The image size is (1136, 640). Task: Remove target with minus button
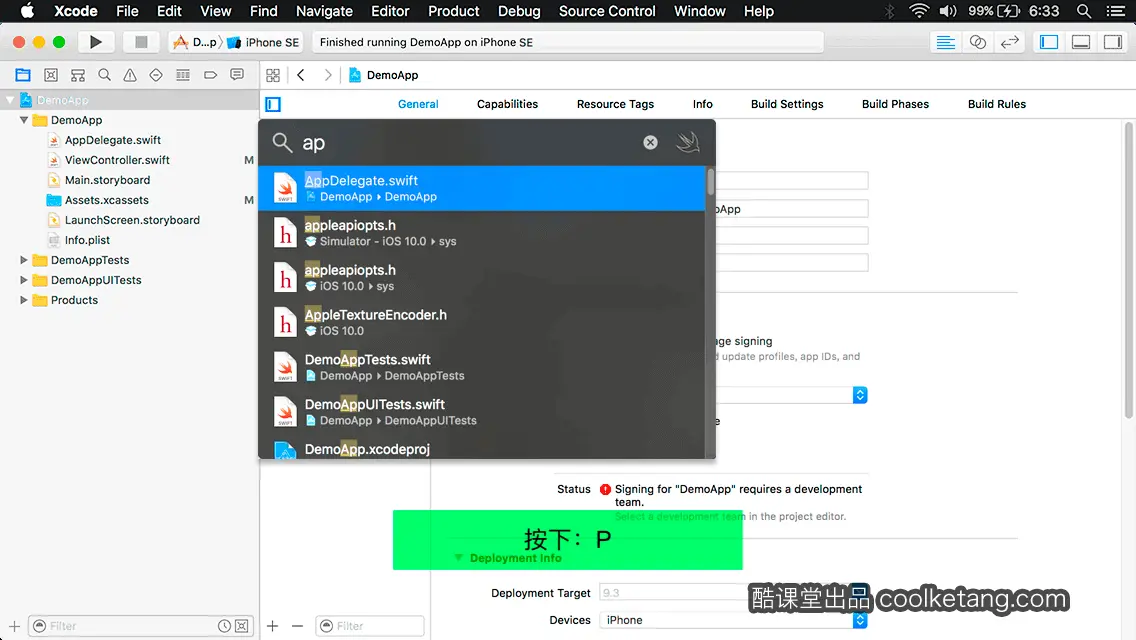click(297, 626)
